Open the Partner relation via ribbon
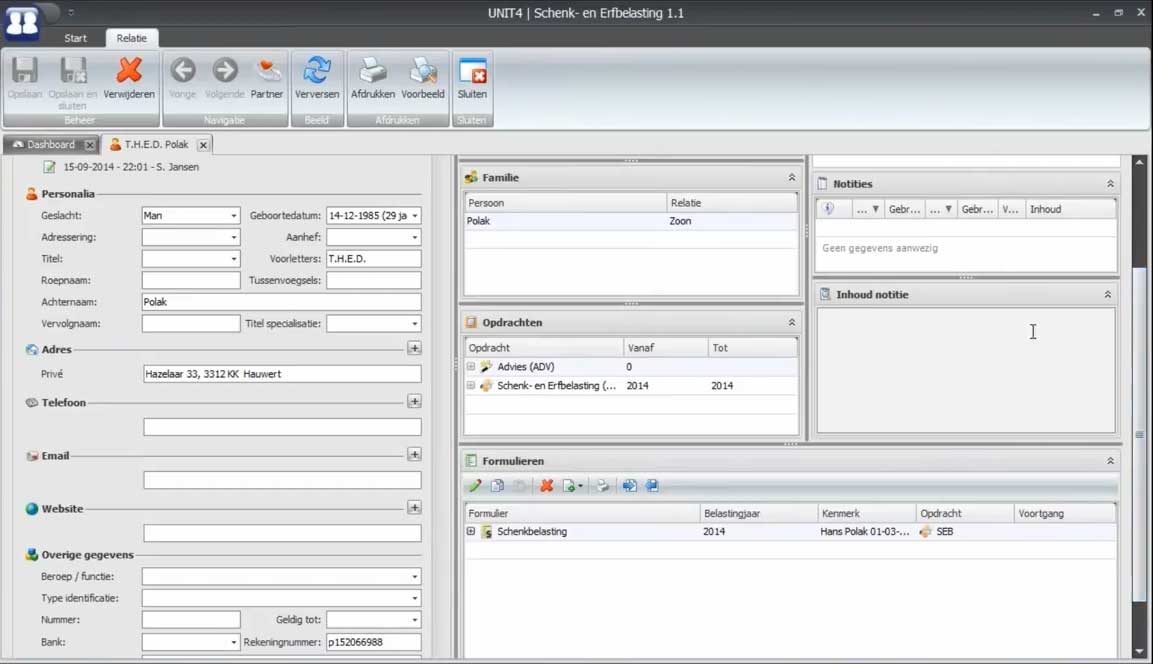This screenshot has height=664, width=1153. pos(267,72)
